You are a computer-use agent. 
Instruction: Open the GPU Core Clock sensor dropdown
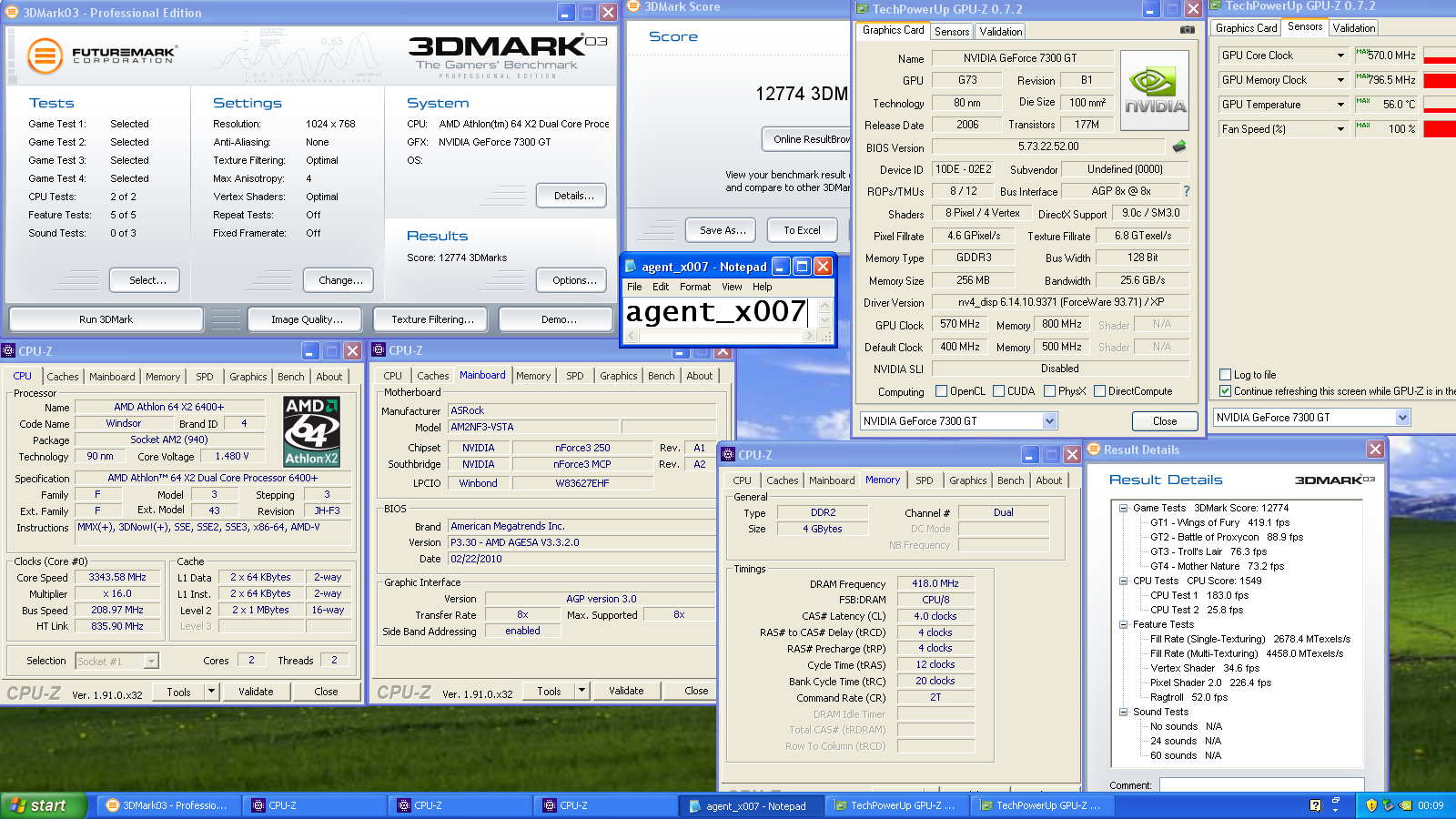pos(1340,56)
